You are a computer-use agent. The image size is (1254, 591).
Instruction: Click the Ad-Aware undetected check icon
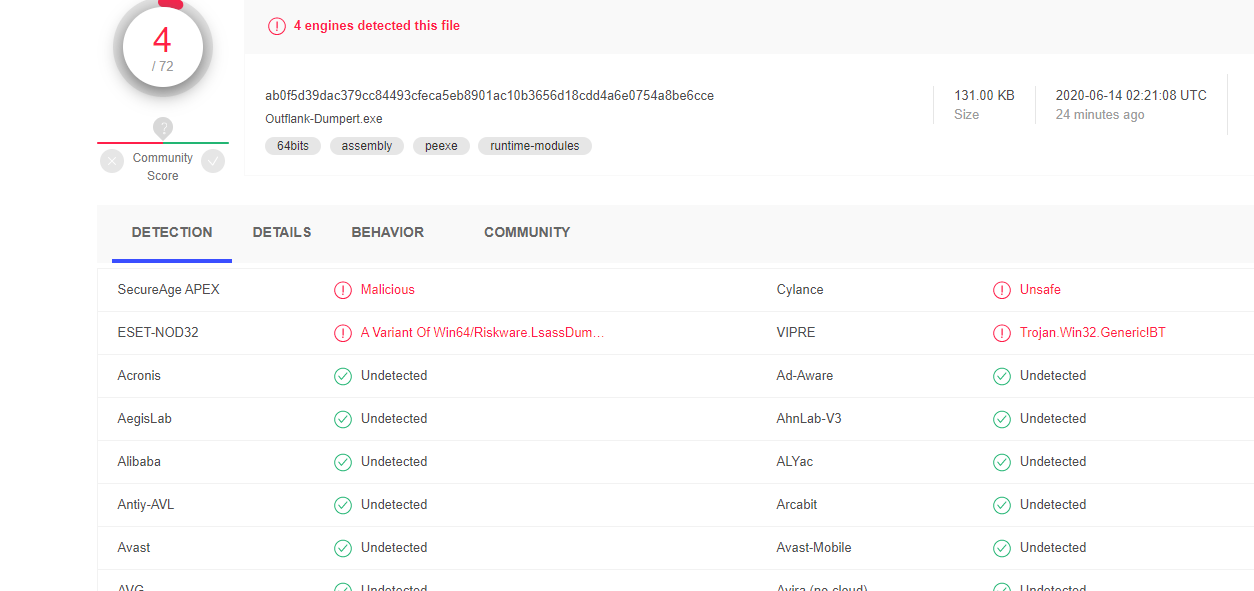(1002, 376)
